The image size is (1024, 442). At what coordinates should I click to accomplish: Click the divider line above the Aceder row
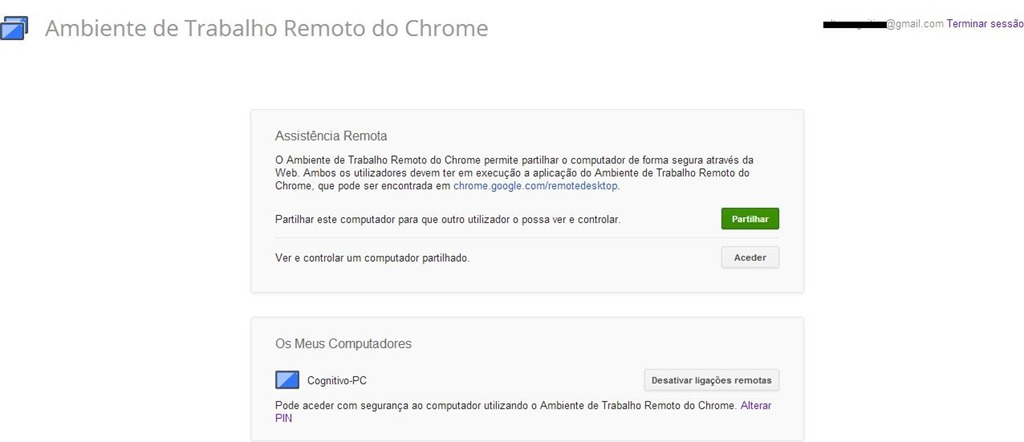click(527, 238)
